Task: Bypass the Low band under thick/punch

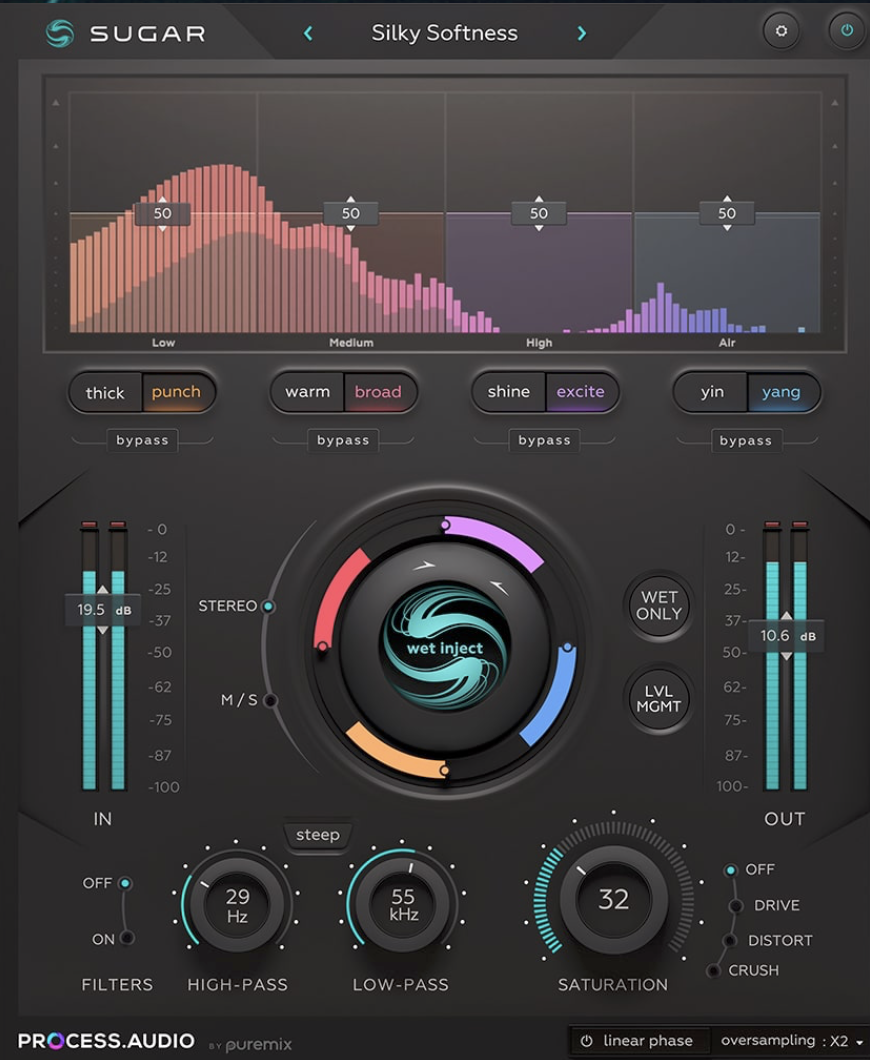Action: (x=142, y=440)
